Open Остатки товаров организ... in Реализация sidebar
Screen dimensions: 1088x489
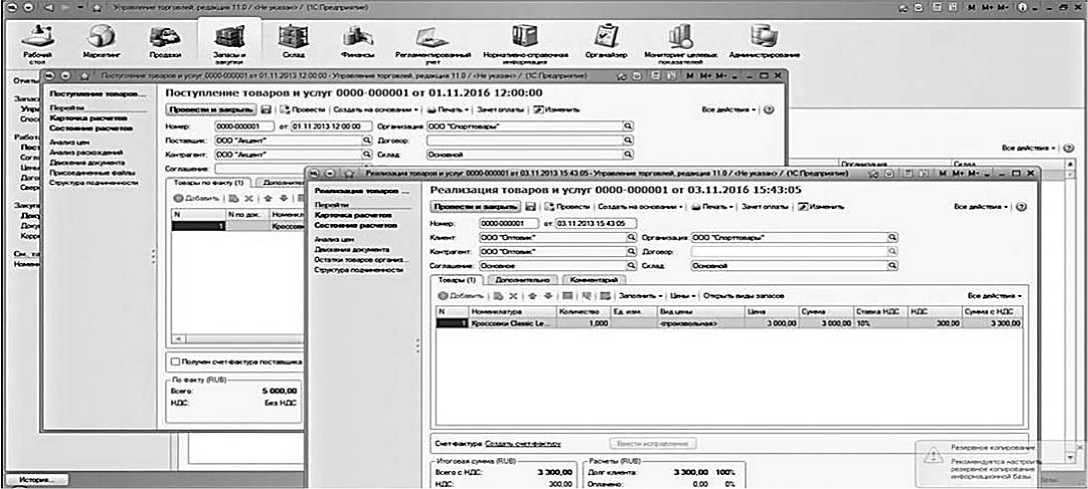(362, 259)
